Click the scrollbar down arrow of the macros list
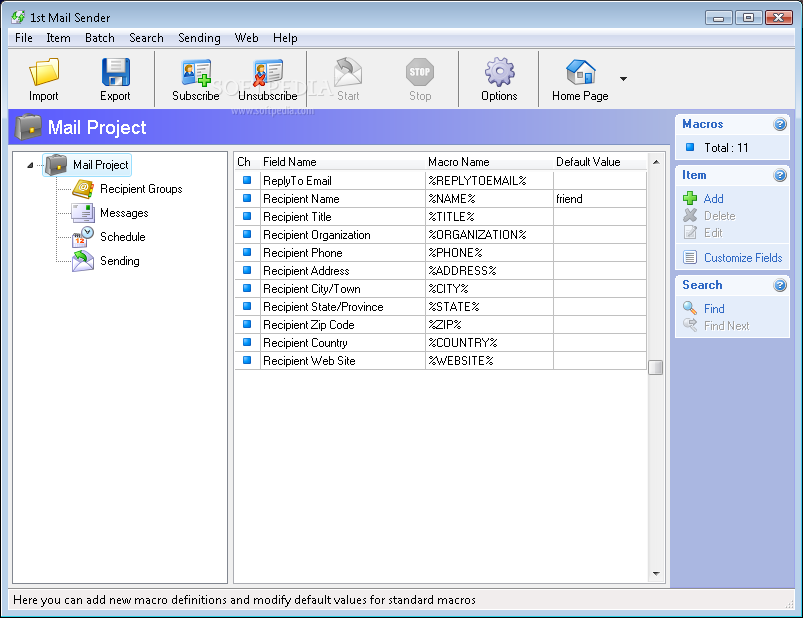 coord(656,574)
